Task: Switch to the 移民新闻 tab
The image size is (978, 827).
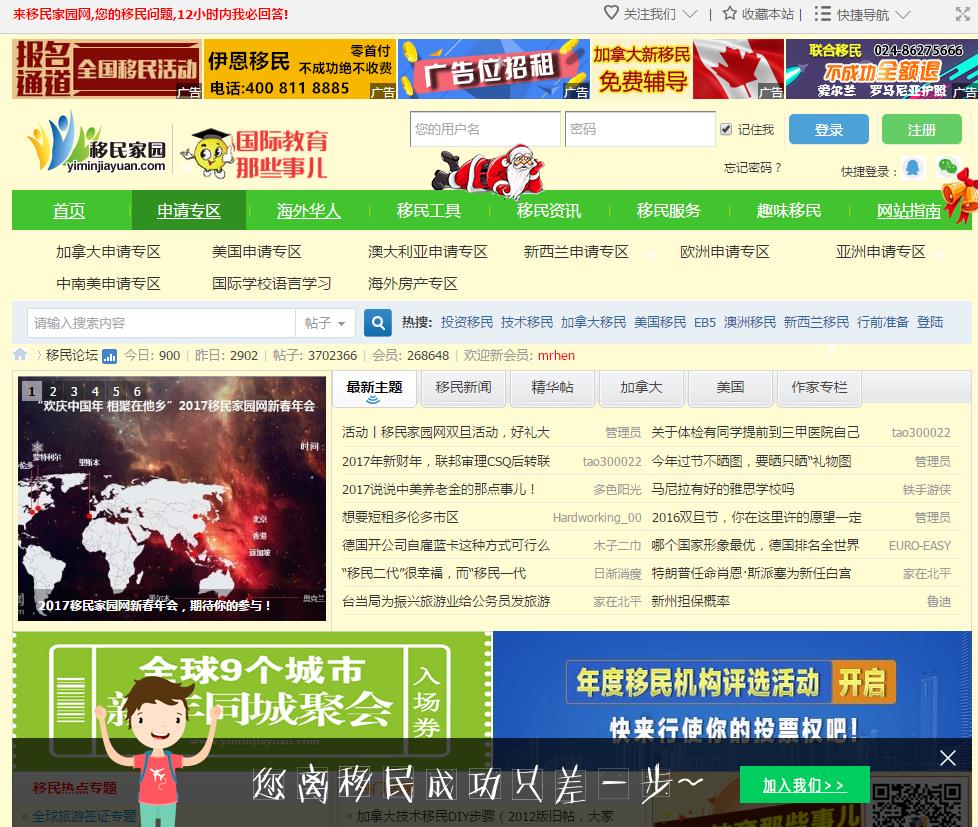Action: [463, 388]
